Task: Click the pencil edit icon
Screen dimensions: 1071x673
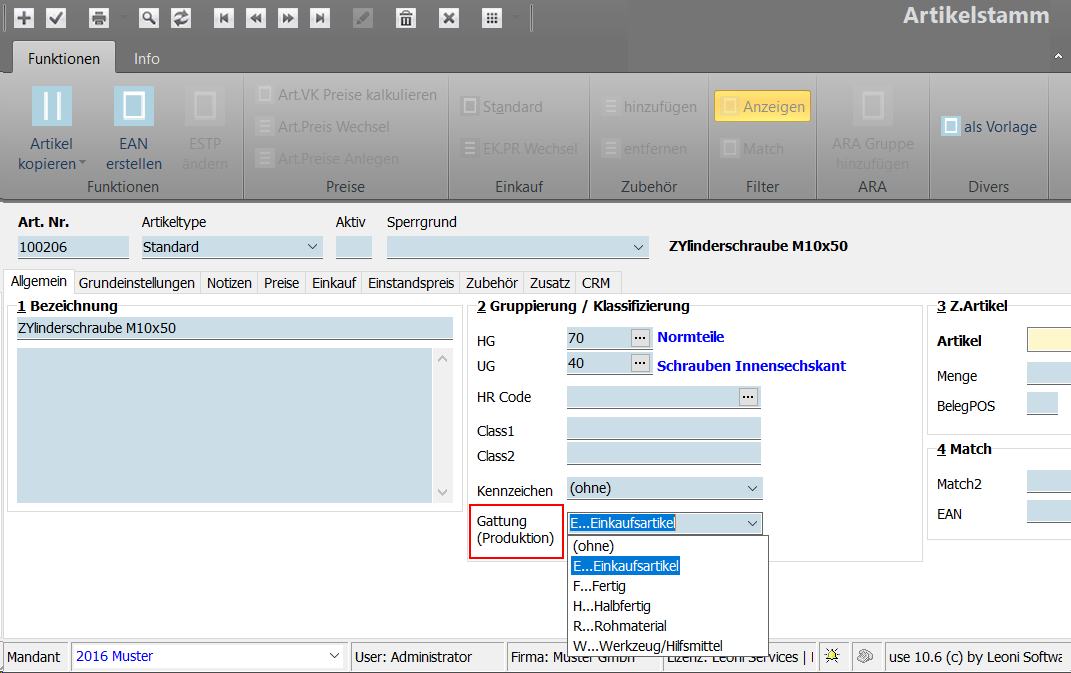Action: [363, 18]
